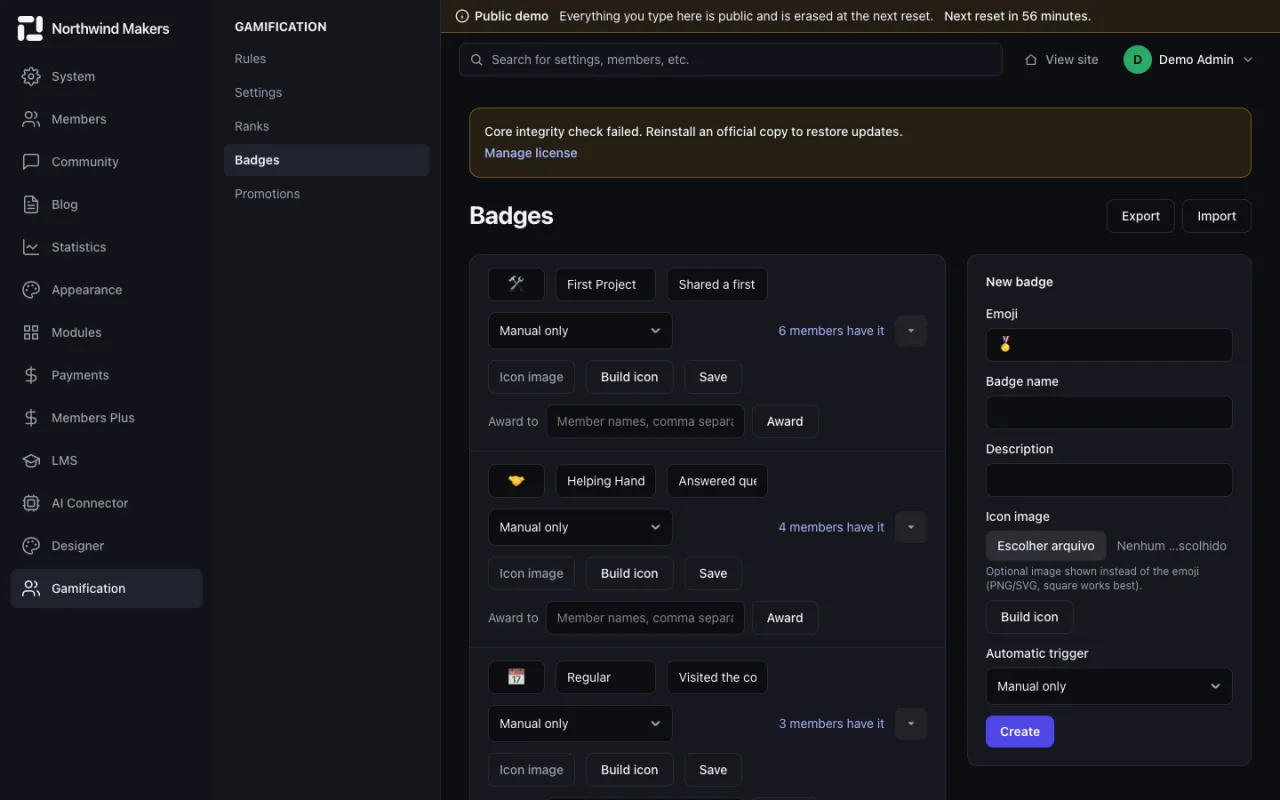The height and width of the screenshot is (800, 1280).
Task: Open the Promotions submenu item
Action: [x=327, y=194]
